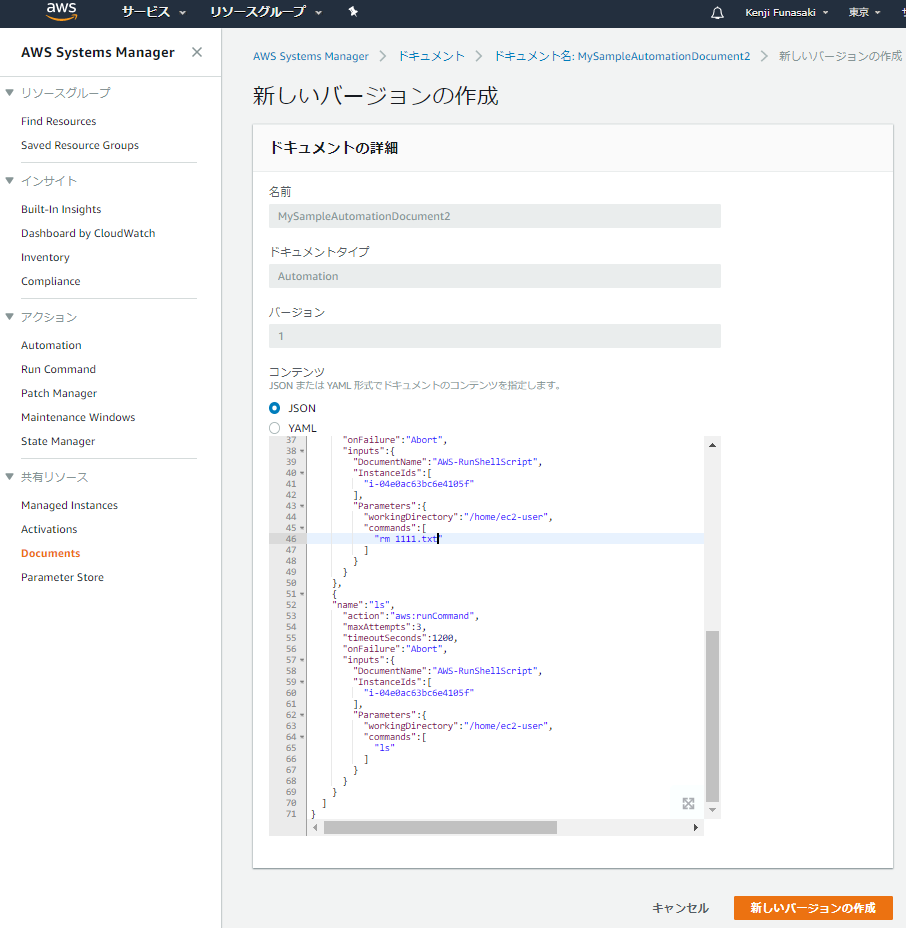The width and height of the screenshot is (906, 928).
Task: Navigate to Automation in sidebar
Action: click(51, 345)
